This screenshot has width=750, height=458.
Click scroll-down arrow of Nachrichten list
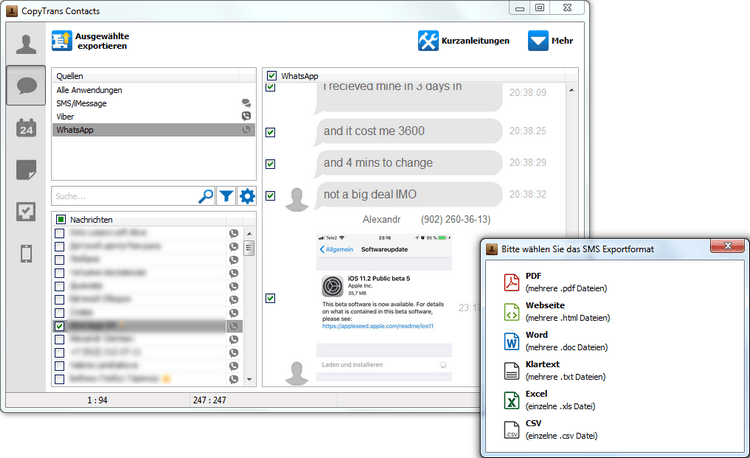(x=249, y=379)
